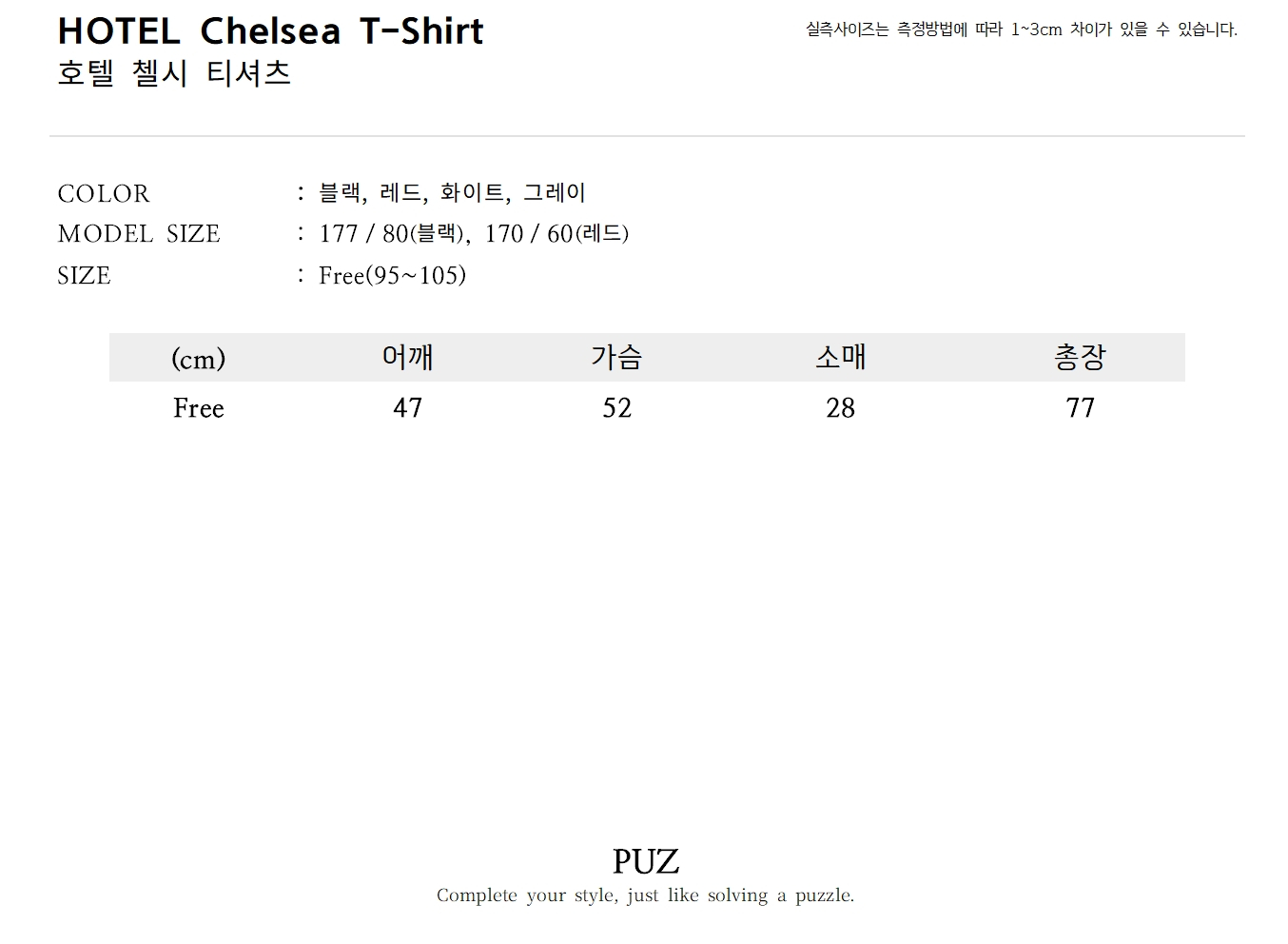Viewport: 1288px width, 944px height.
Task: Click the Korean color options list
Action: pyautogui.click(x=452, y=193)
